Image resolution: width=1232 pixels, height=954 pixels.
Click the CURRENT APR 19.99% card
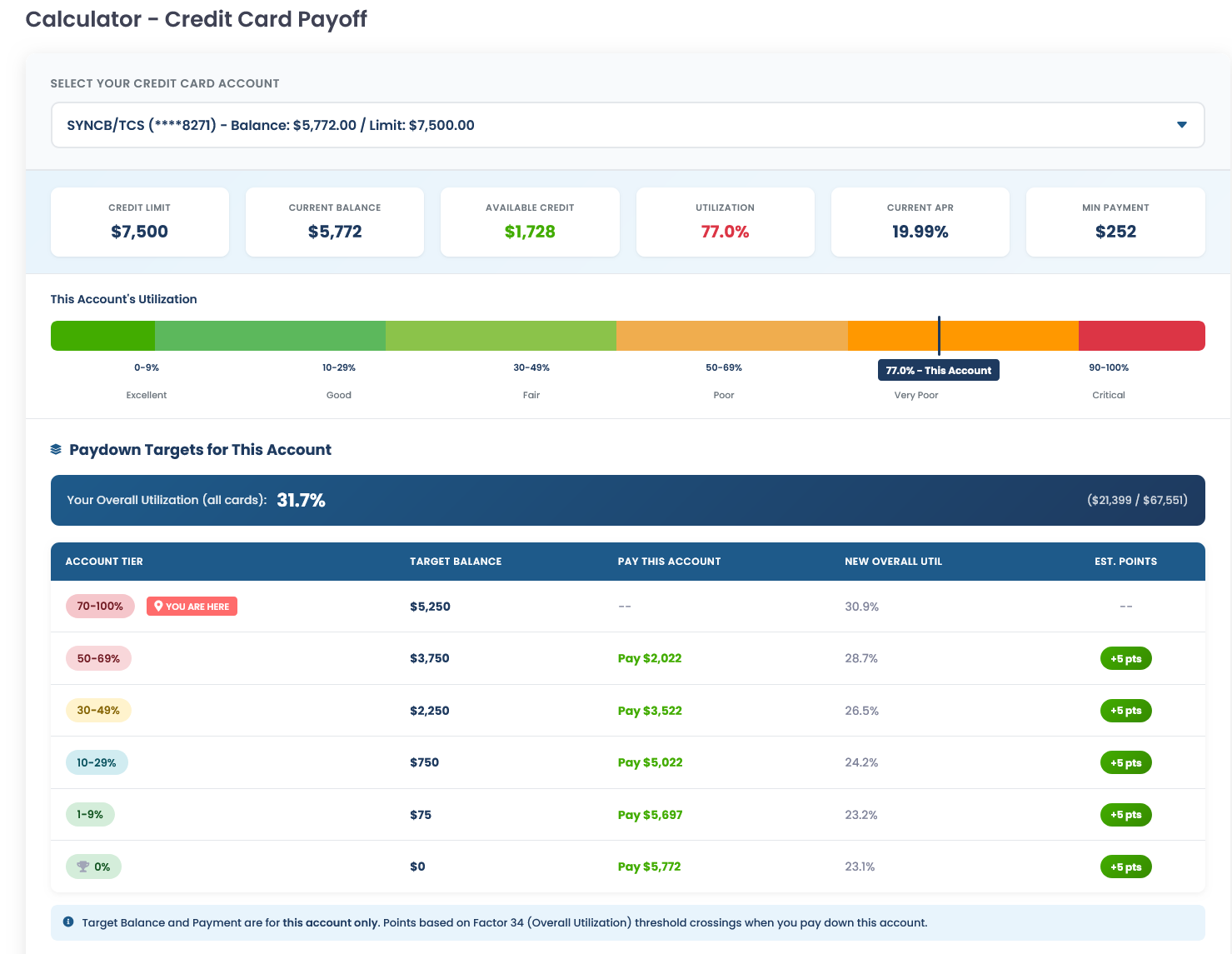[x=920, y=222]
